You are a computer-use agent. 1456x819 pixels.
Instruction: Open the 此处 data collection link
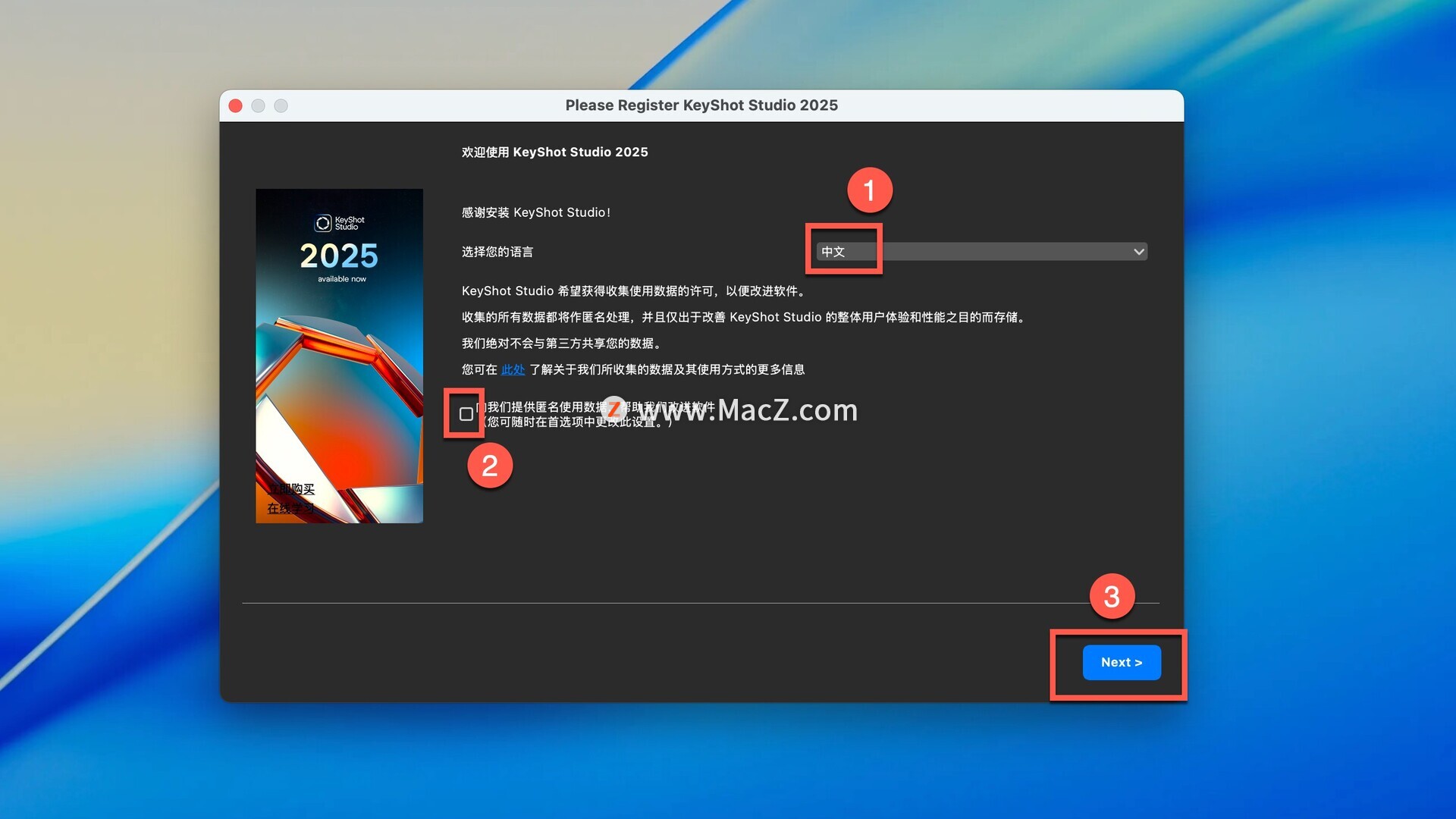coord(513,369)
